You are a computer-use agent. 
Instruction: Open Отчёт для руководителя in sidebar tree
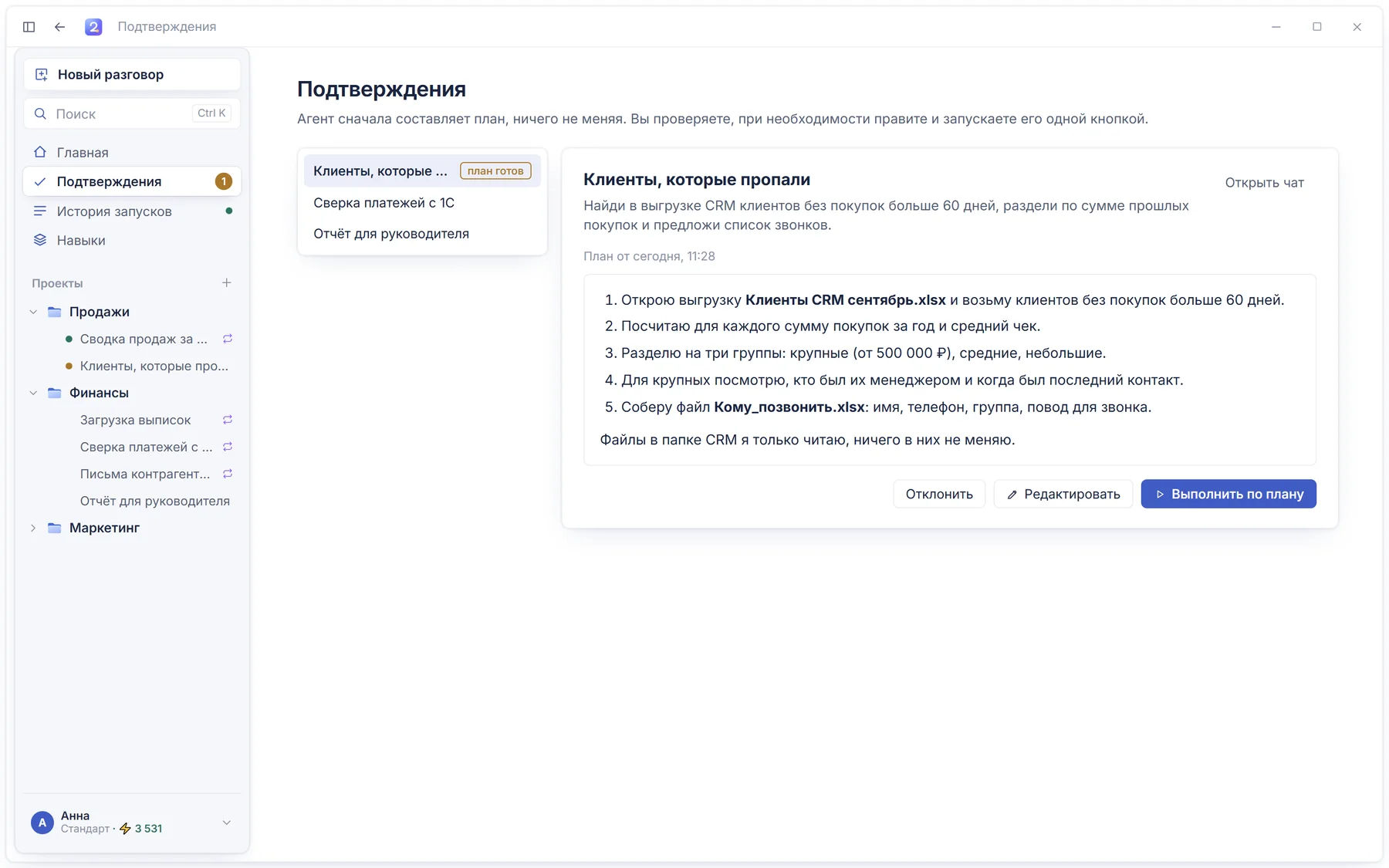(x=155, y=501)
